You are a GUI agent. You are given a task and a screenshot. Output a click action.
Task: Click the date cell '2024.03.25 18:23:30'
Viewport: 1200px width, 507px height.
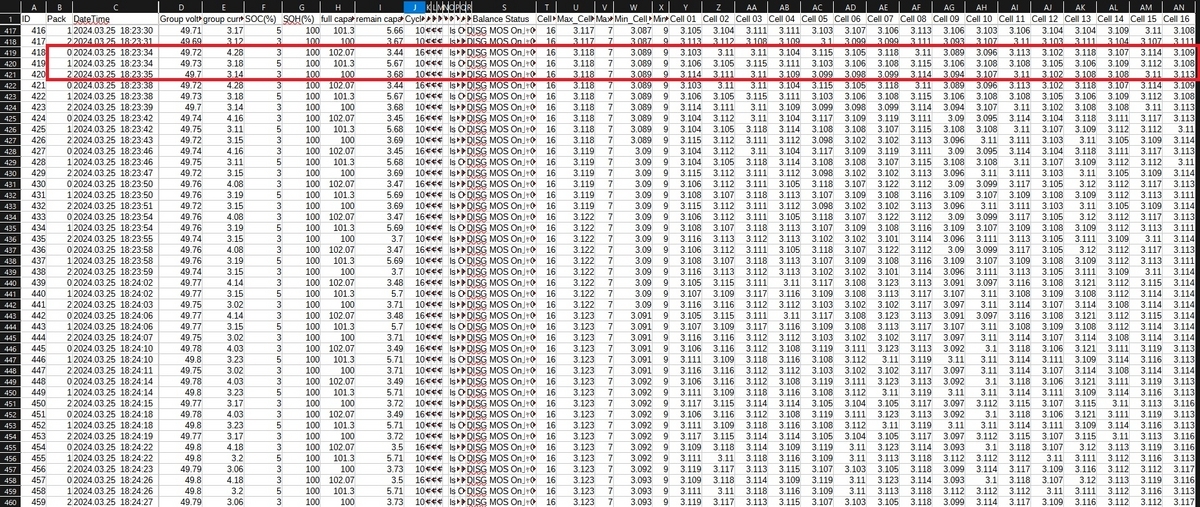coord(115,31)
